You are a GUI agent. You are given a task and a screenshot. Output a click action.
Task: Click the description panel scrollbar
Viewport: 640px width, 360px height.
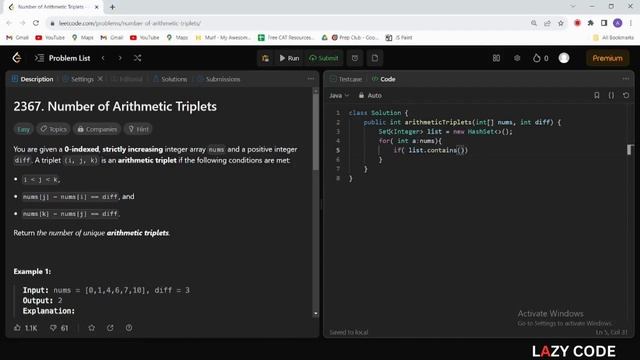click(x=316, y=132)
